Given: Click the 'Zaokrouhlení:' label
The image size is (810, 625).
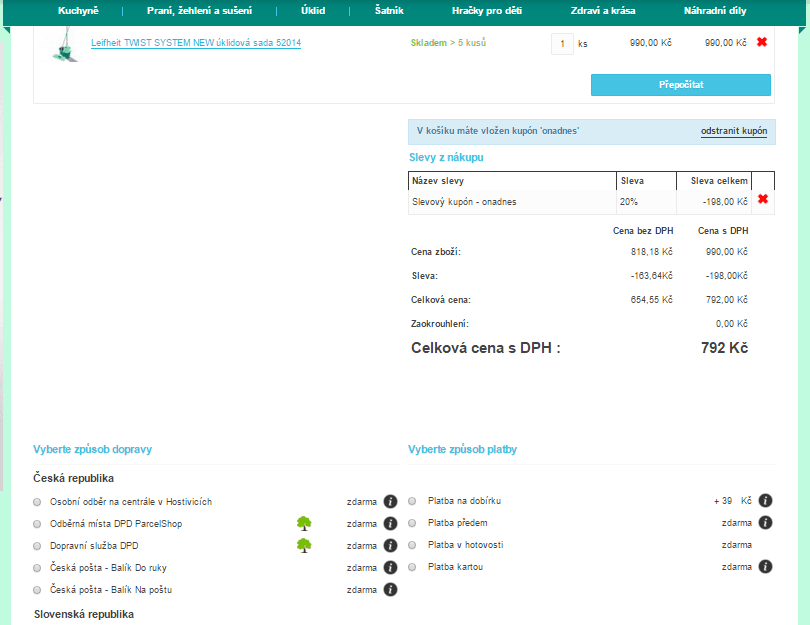Looking at the screenshot, I should (440, 324).
